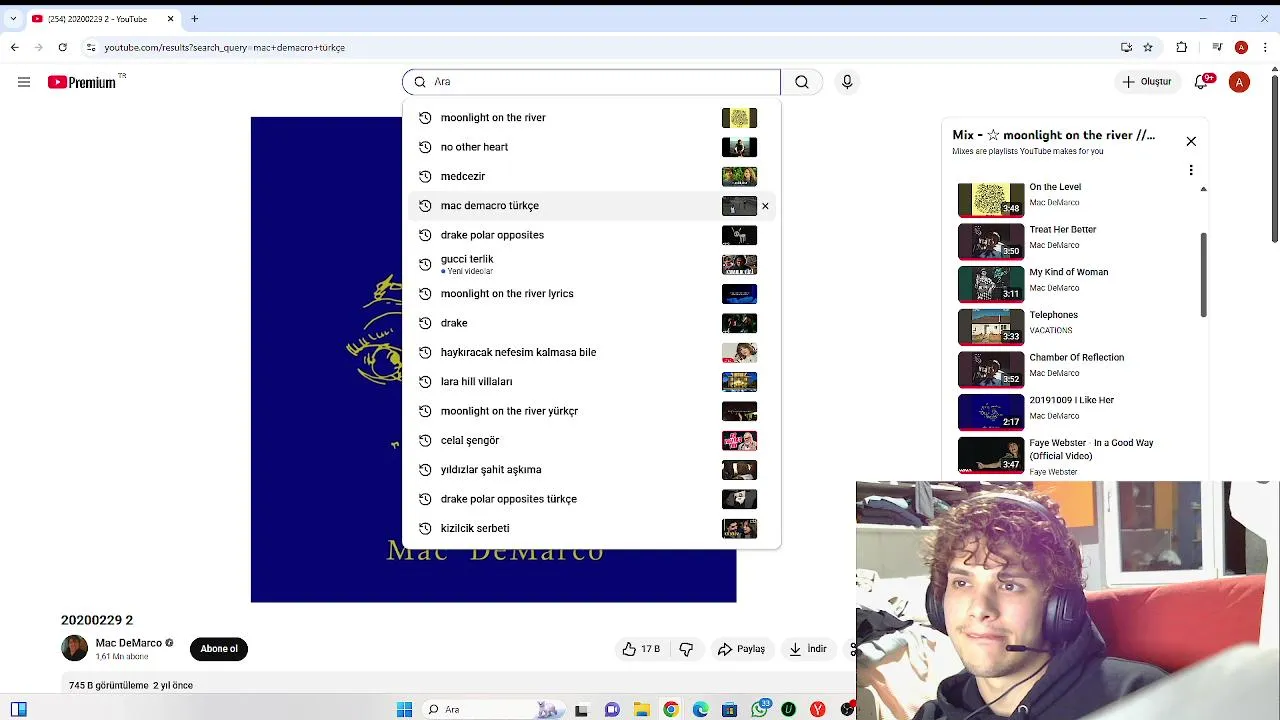Screen dimensions: 1280x720
Task: Play 'Chamber Of Reflection' from mix
Action: point(1075,369)
